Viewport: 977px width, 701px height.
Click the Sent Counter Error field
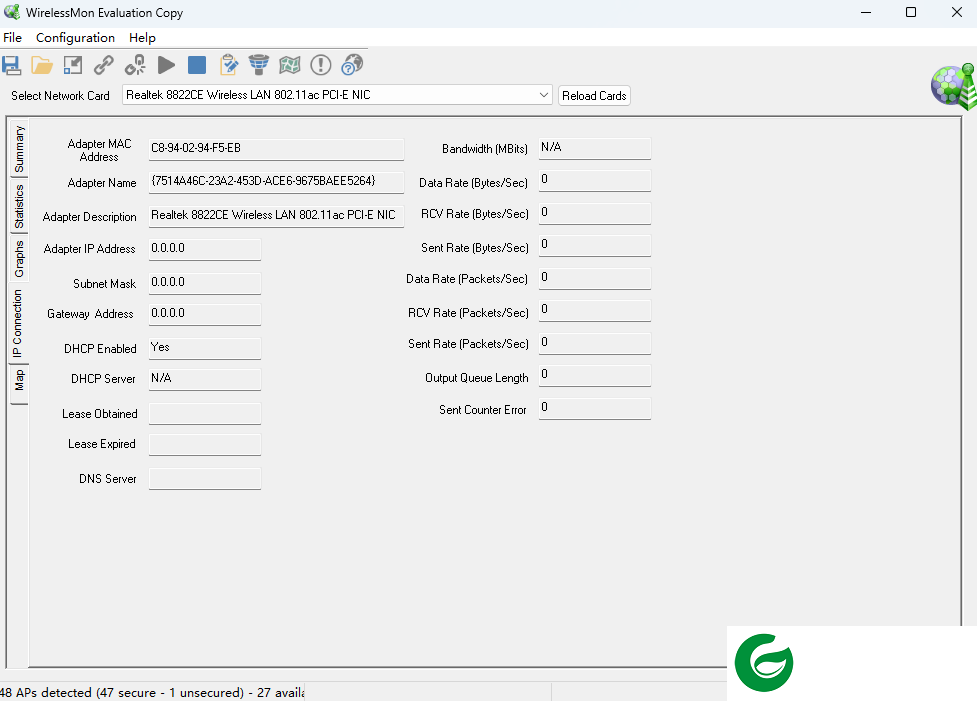tap(594, 409)
